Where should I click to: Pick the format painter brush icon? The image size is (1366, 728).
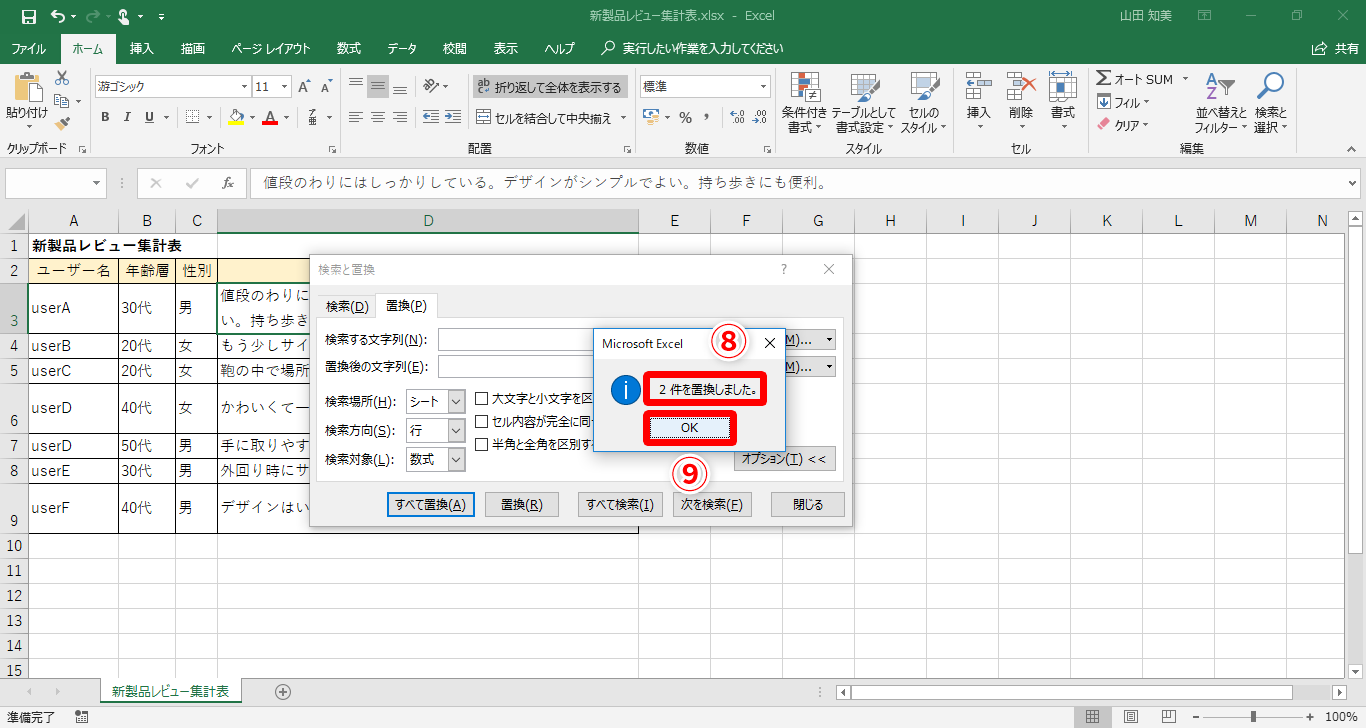pyautogui.click(x=62, y=124)
